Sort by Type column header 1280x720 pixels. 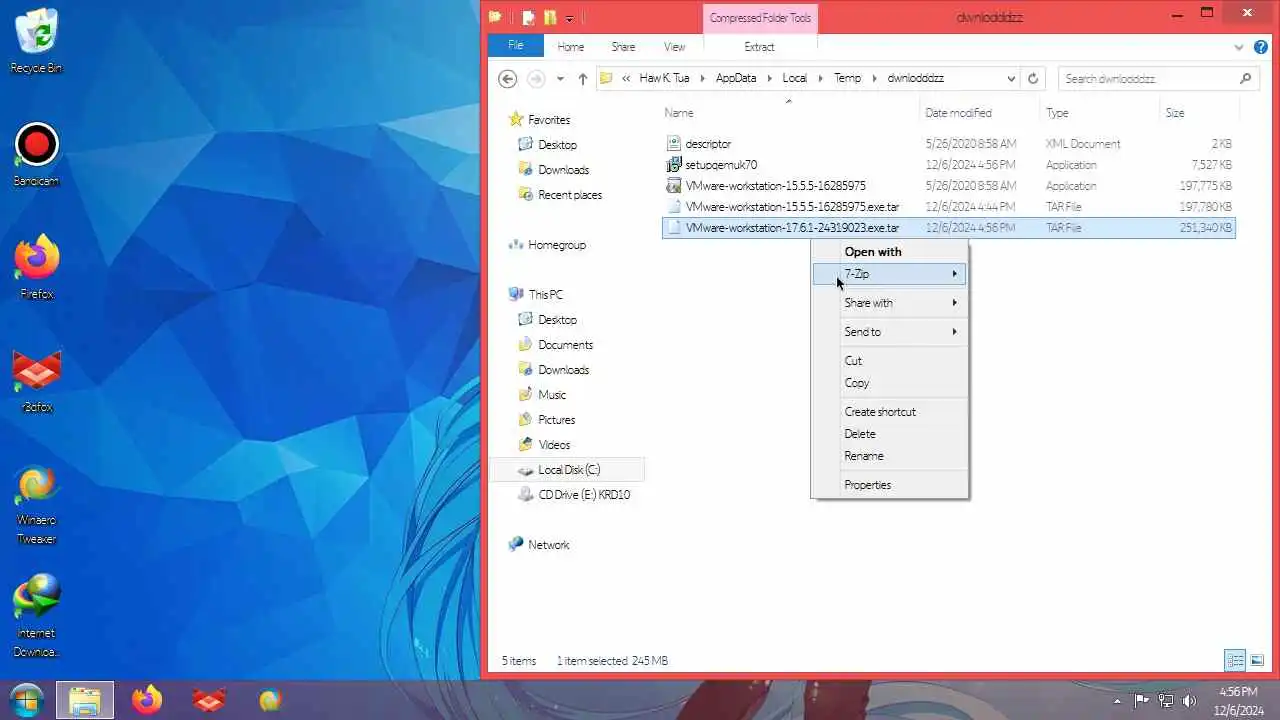1099,113
